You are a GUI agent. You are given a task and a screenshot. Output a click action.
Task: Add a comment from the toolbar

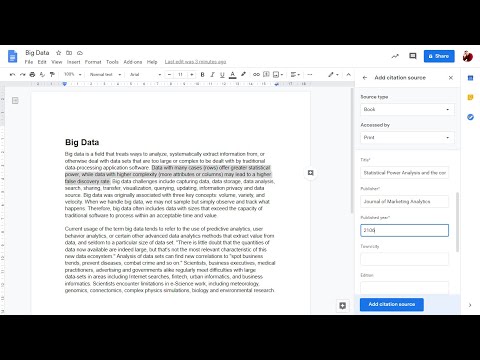pyautogui.click(x=266, y=74)
